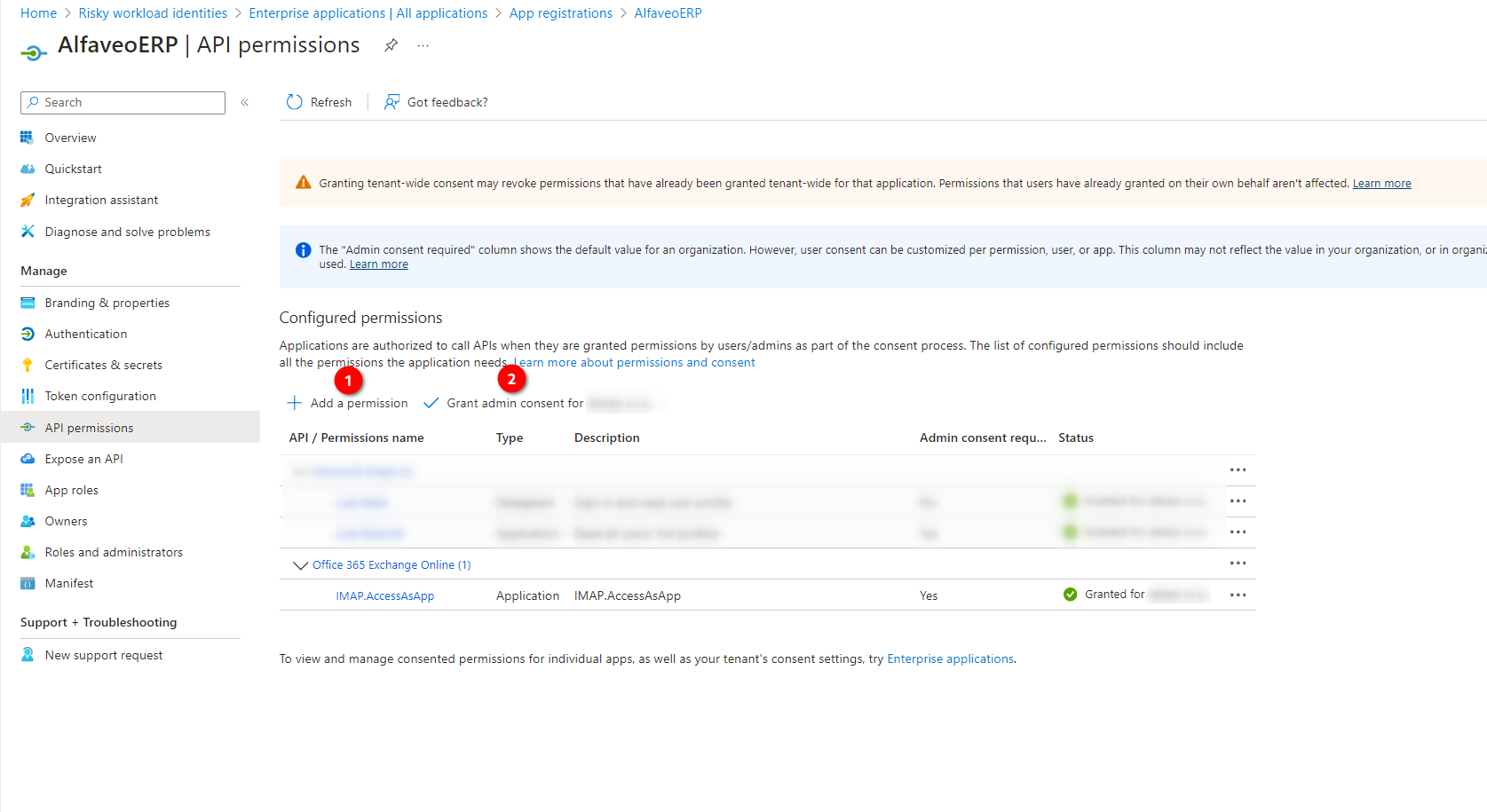Click the Manifest icon in sidebar
The width and height of the screenshot is (1487, 812).
point(28,583)
